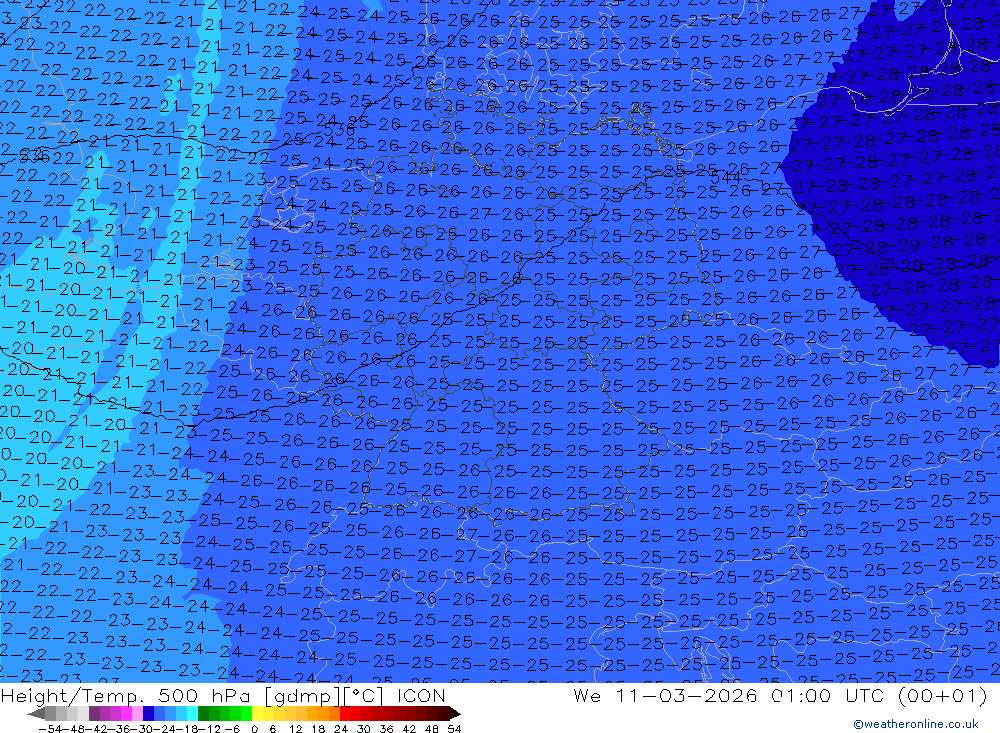The image size is (1000, 733).
Task: Click the weatheronline.co.uk copyright link
Action: click(916, 723)
